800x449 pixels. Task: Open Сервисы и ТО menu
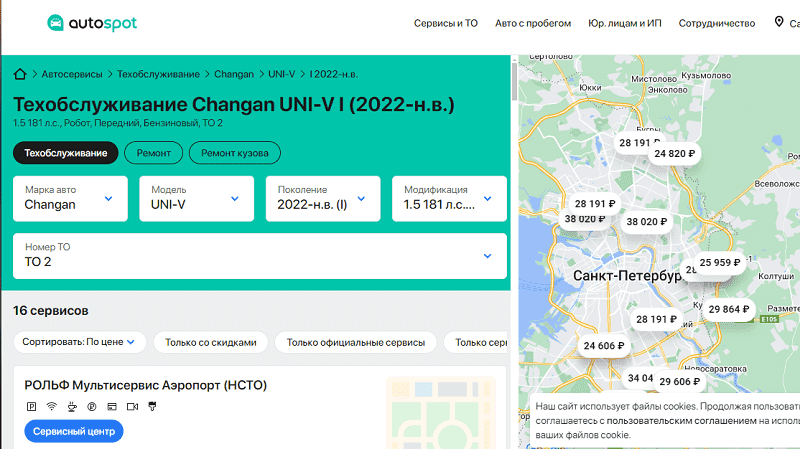(x=445, y=23)
